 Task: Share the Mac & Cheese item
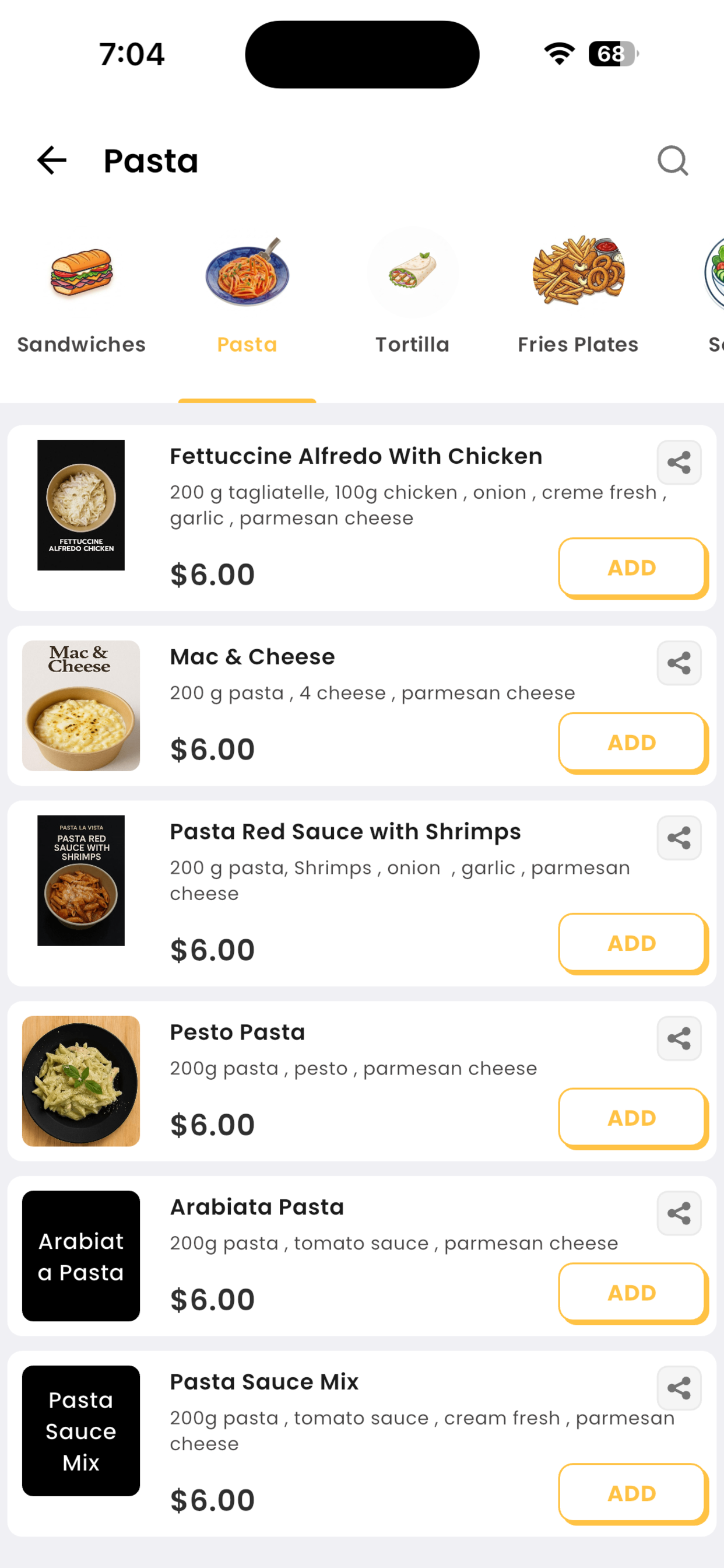pos(679,663)
